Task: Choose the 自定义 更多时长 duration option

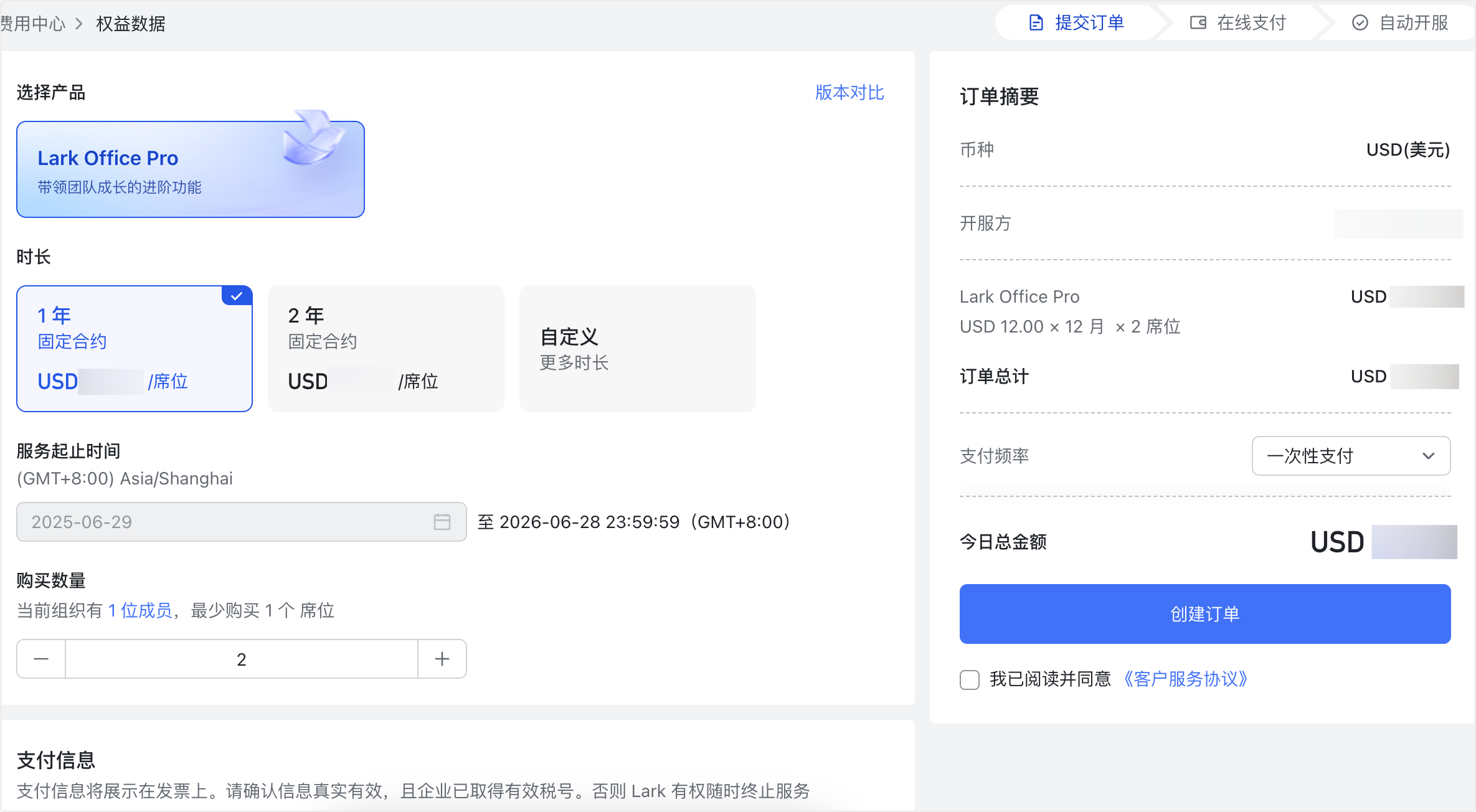Action: (x=638, y=349)
